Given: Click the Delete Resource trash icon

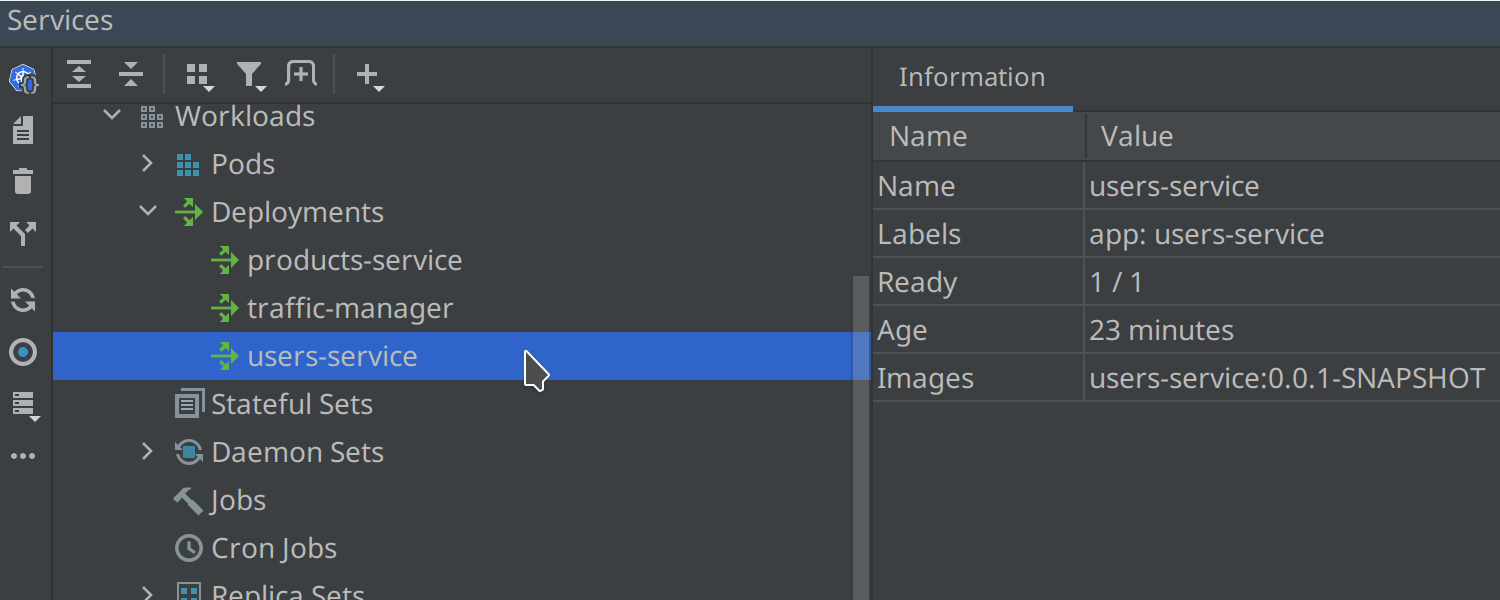Looking at the screenshot, I should [23, 181].
